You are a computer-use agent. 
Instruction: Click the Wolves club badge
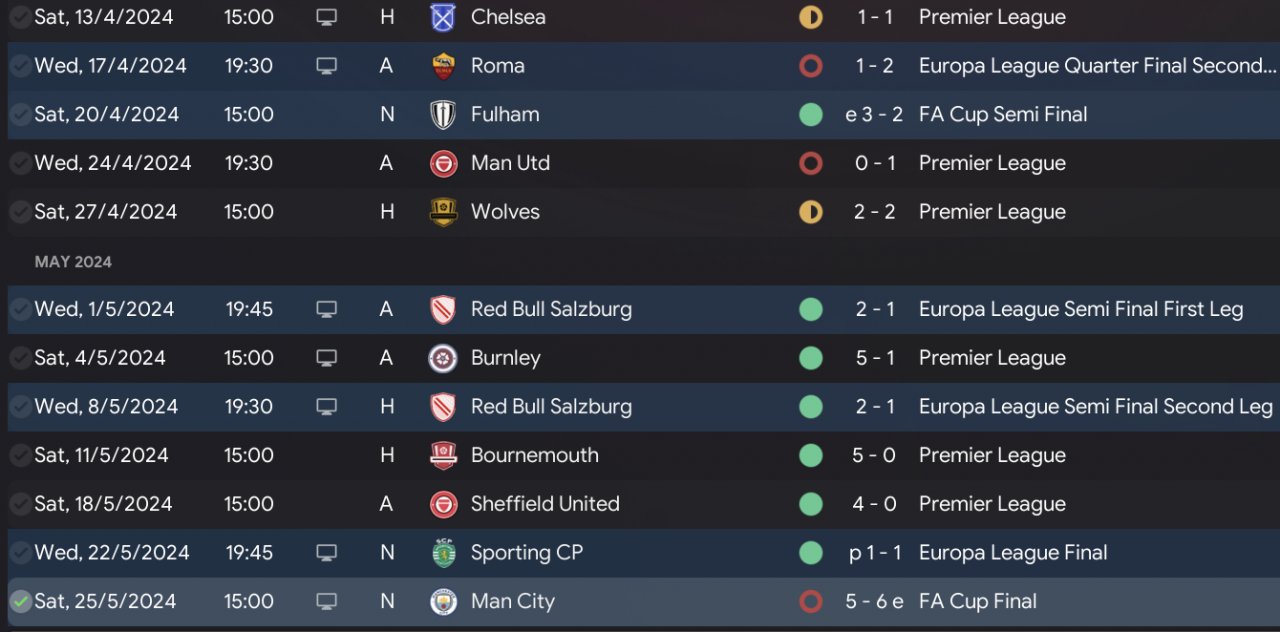pyautogui.click(x=443, y=212)
